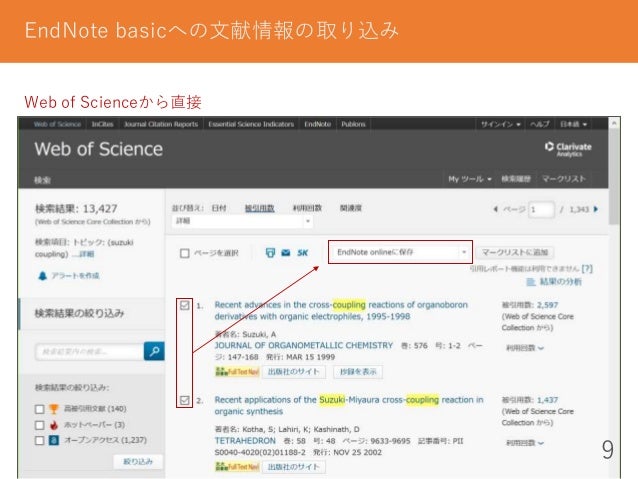This screenshot has height=479, width=638.
Task: Open the help menu item
Action: [x=540, y=124]
